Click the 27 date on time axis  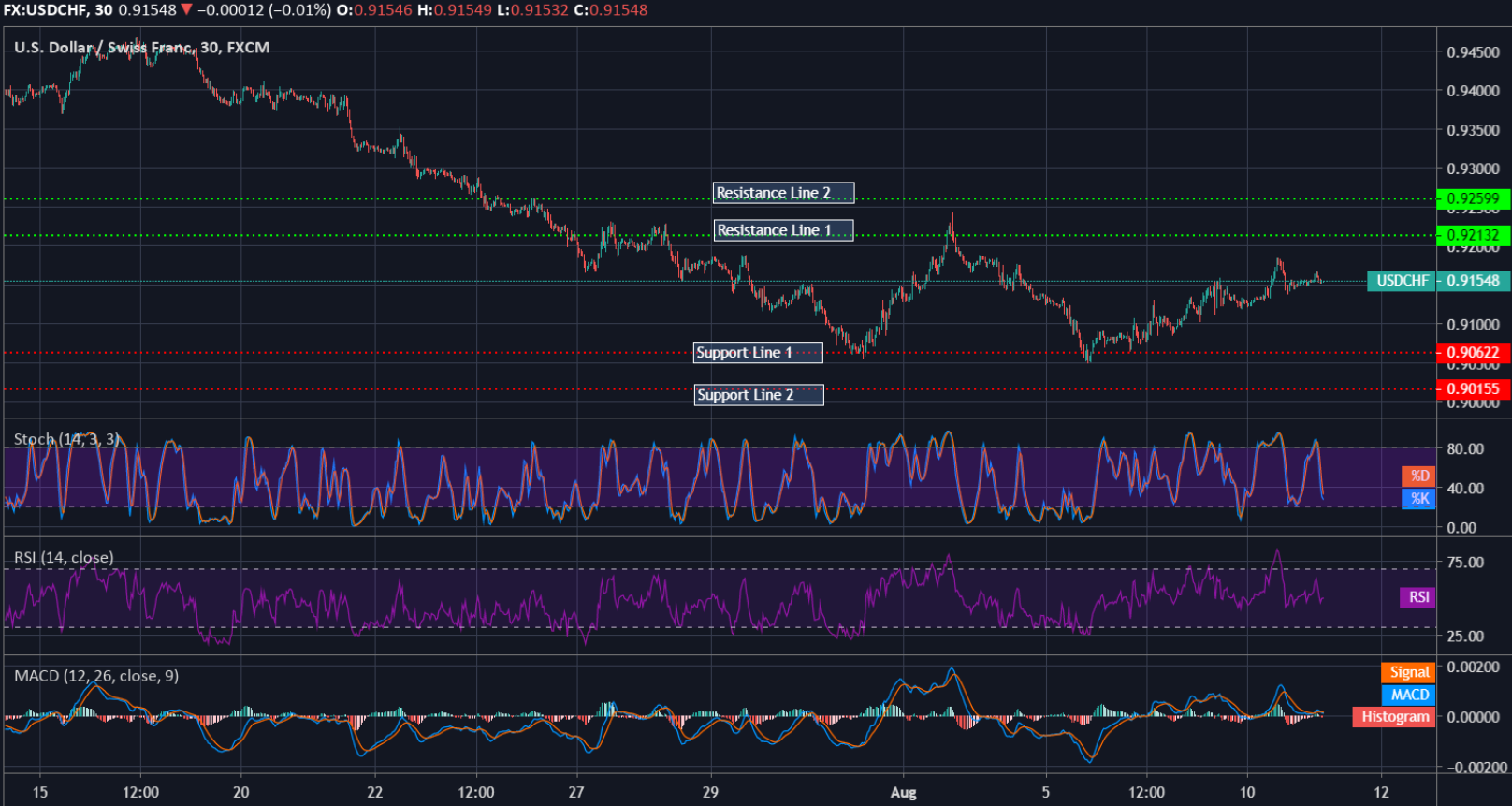576,792
